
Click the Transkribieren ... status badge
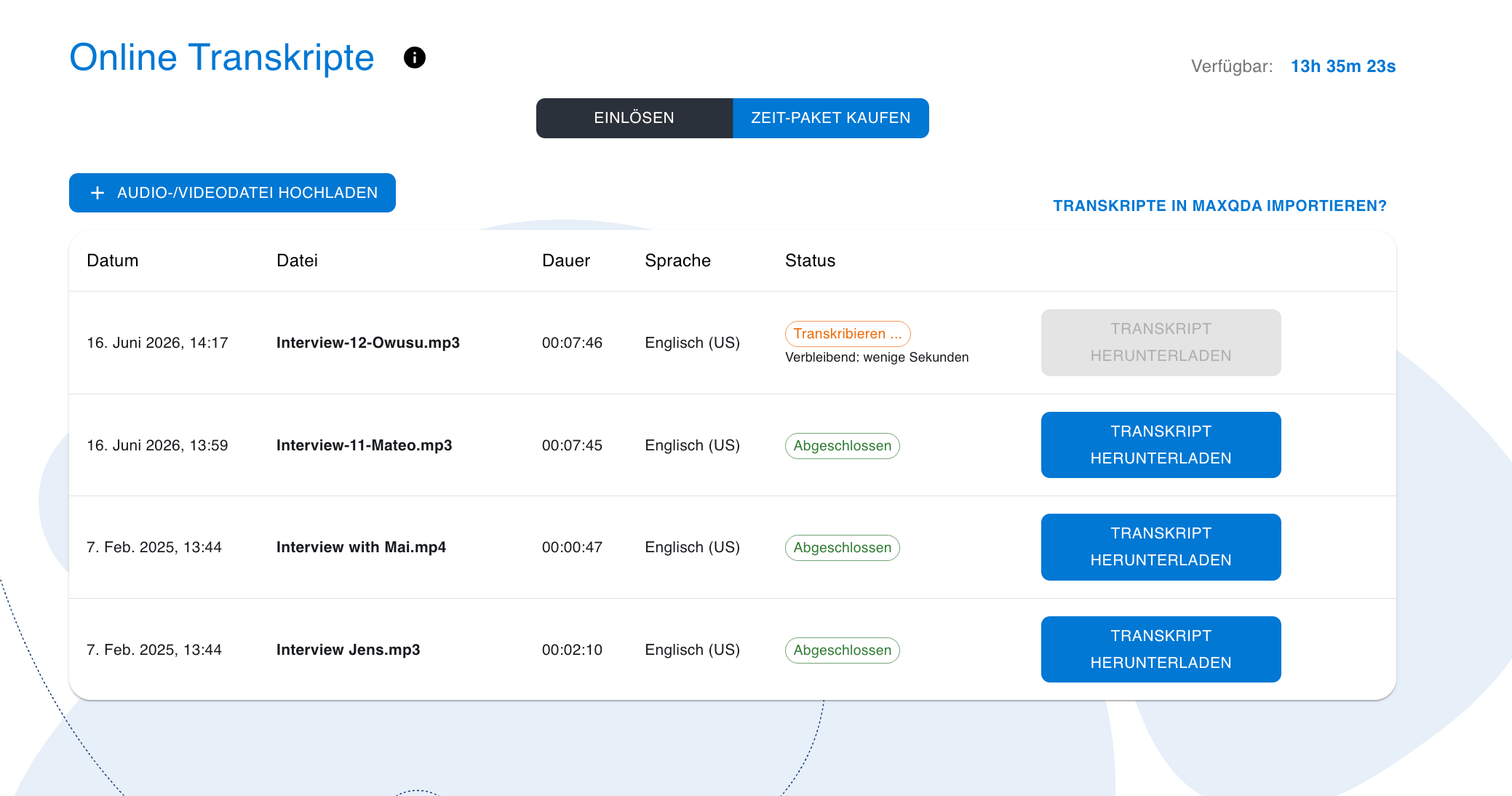coord(848,333)
